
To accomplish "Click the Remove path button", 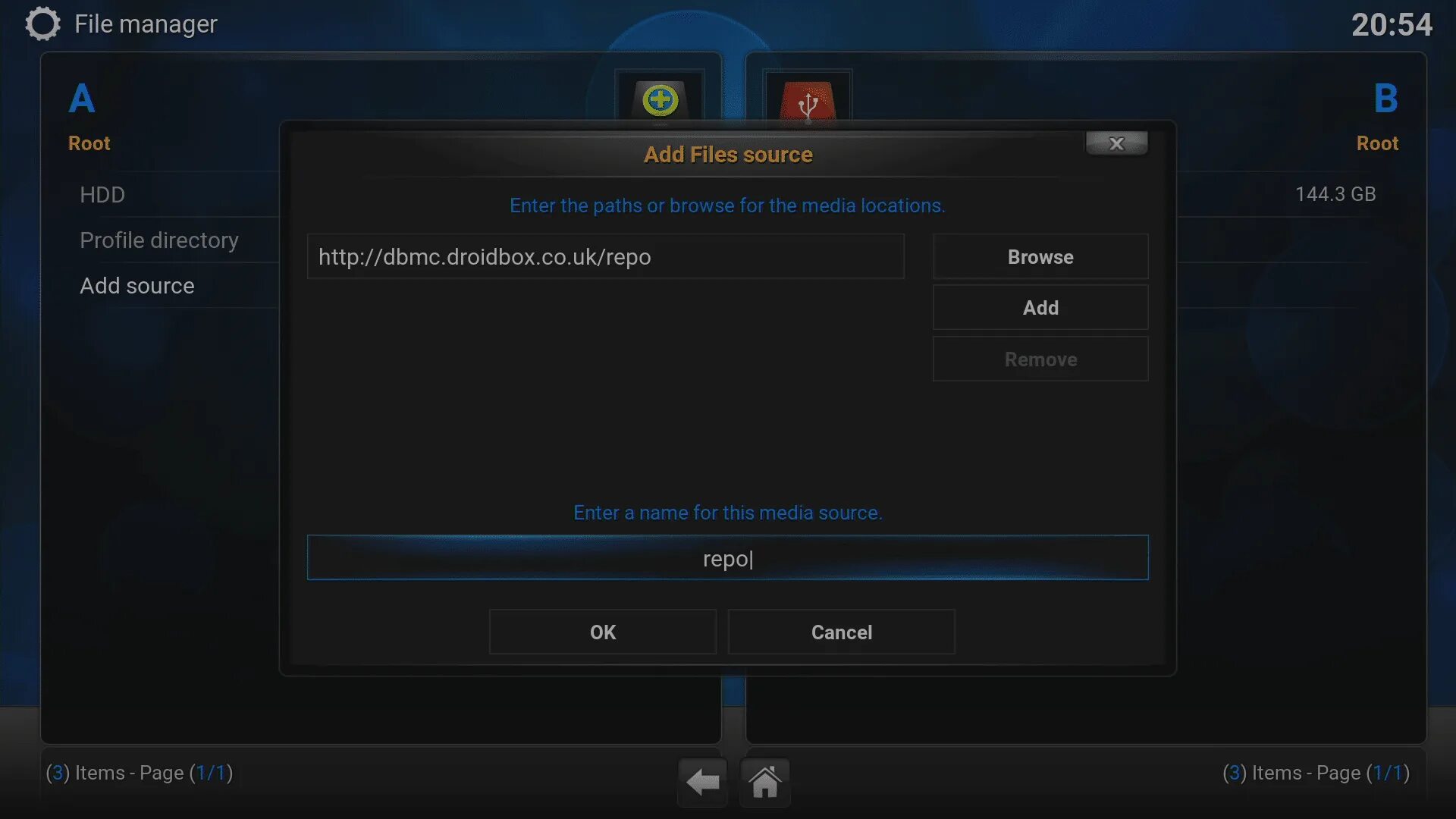I will (1040, 359).
